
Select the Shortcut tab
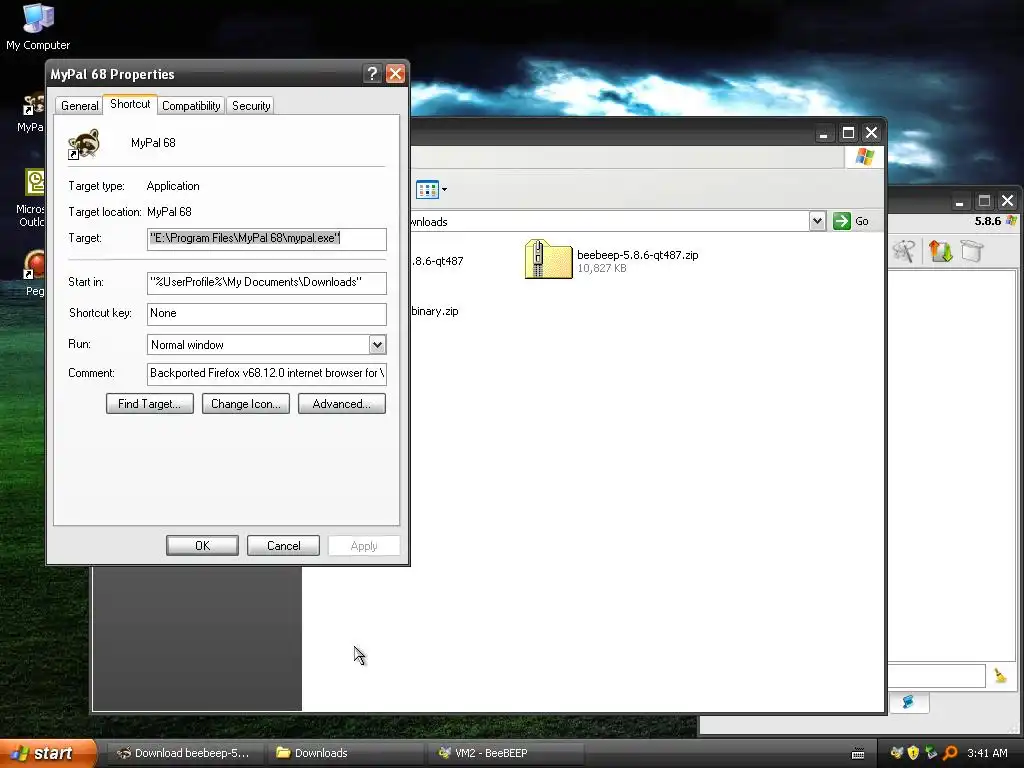130,104
